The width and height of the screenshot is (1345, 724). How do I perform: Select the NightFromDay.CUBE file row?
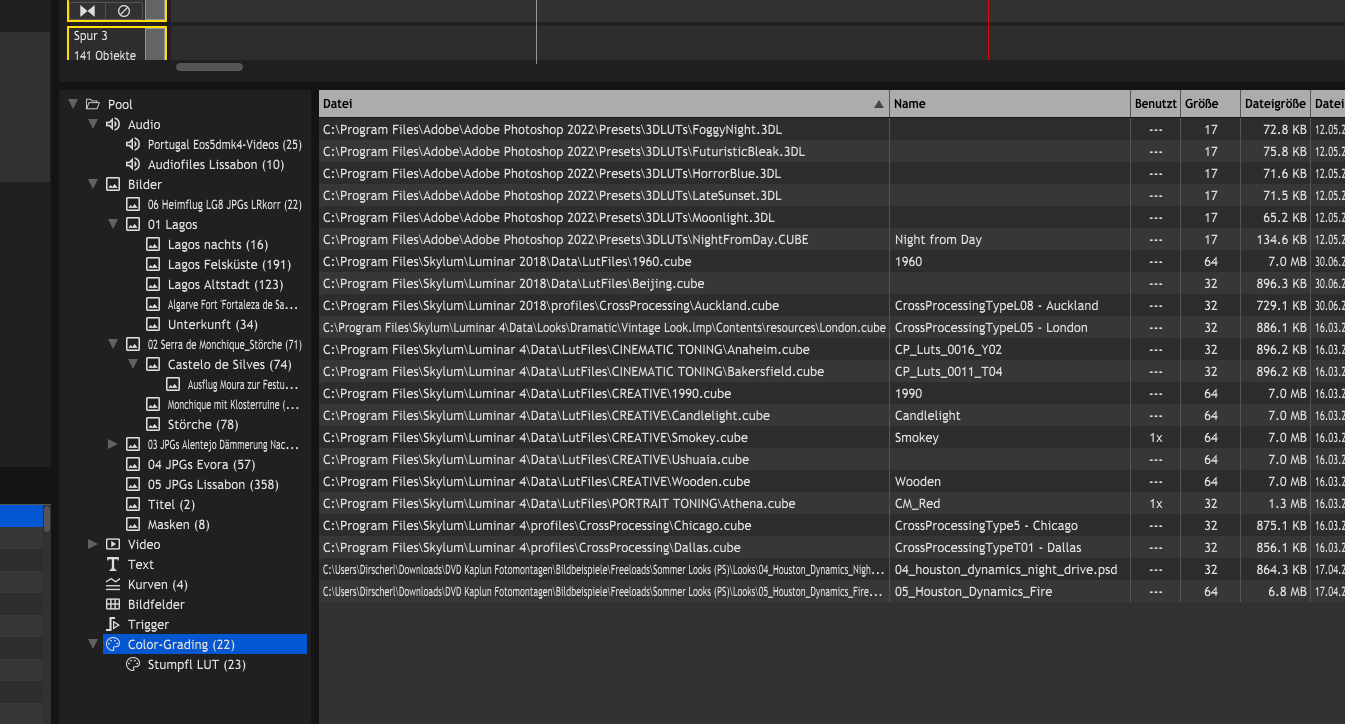pos(832,239)
